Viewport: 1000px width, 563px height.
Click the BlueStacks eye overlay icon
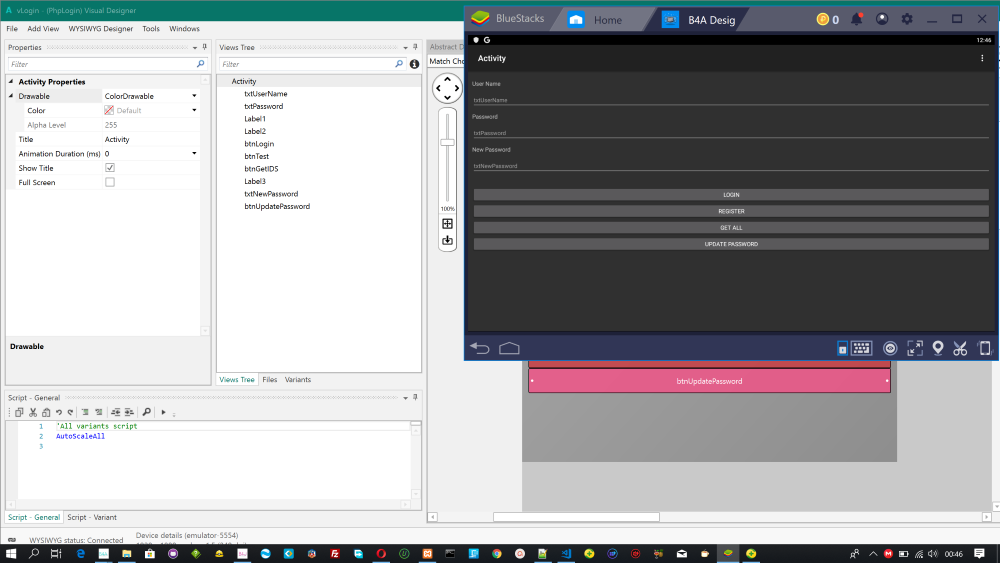coord(890,348)
